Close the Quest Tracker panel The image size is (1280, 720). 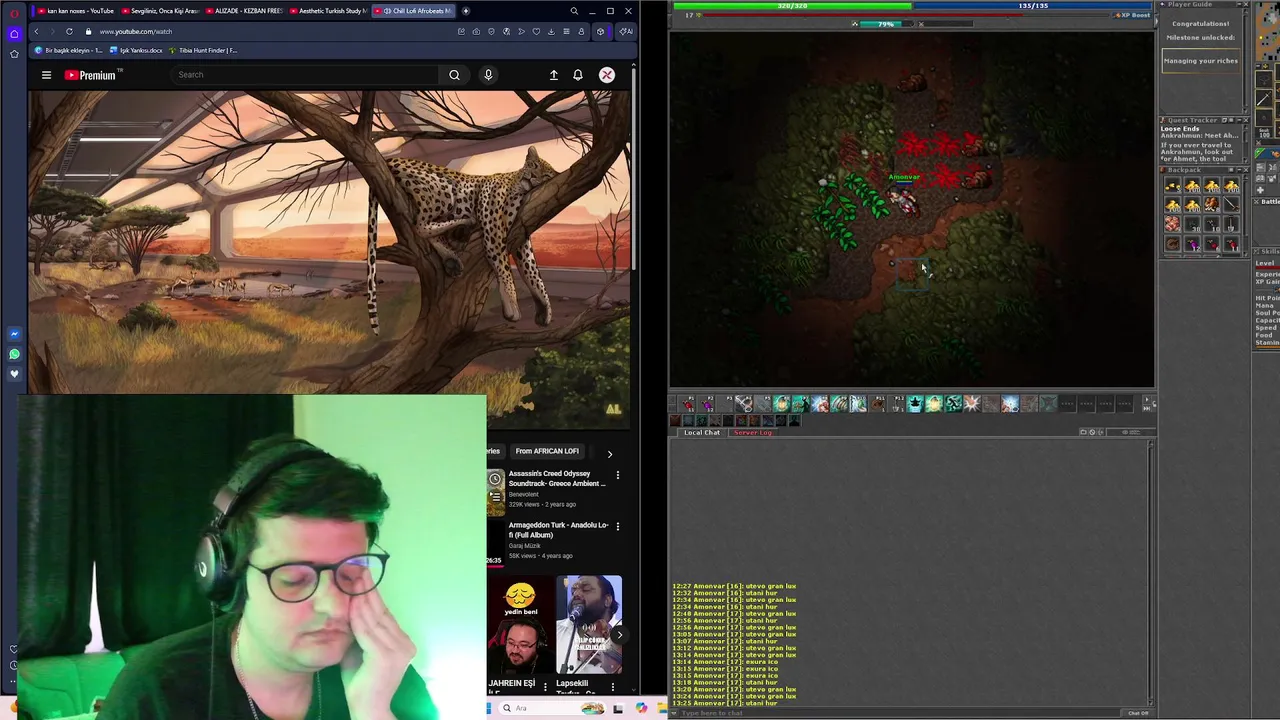[x=1244, y=120]
